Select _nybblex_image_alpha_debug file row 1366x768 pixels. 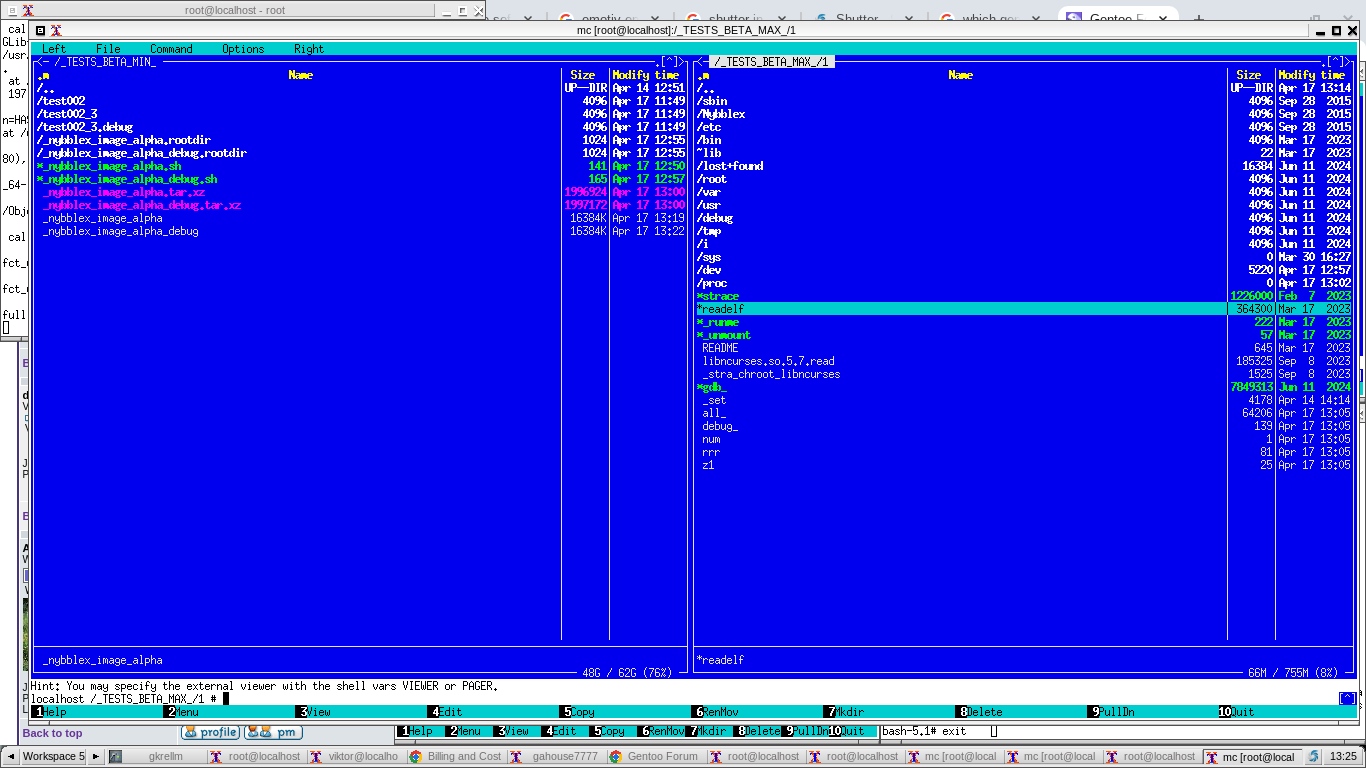tap(360, 231)
